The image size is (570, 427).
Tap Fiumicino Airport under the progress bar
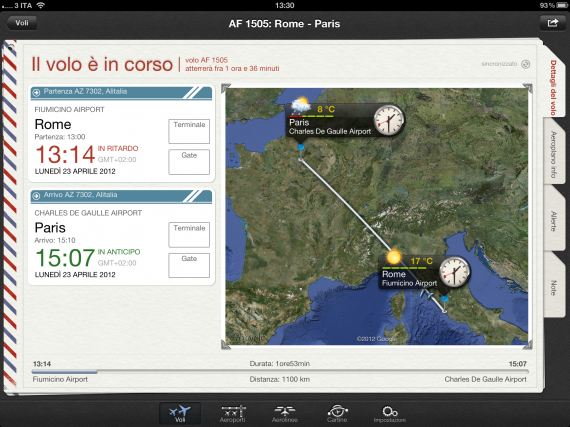coord(60,379)
